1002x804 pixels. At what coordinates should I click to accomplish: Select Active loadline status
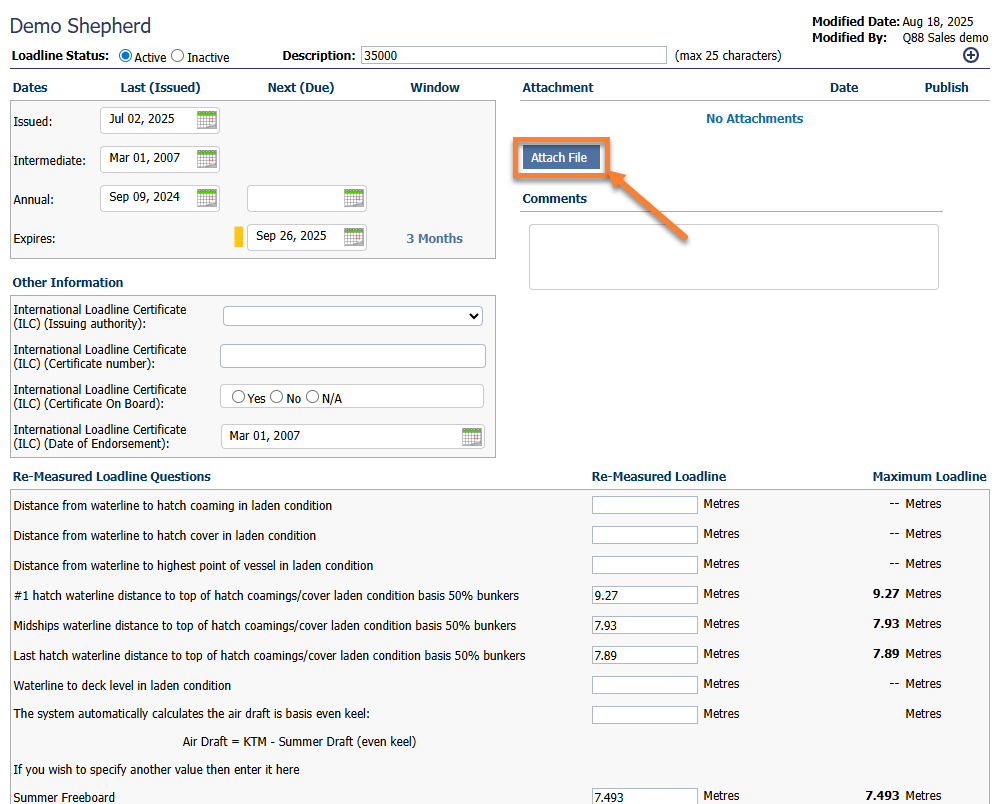(126, 56)
